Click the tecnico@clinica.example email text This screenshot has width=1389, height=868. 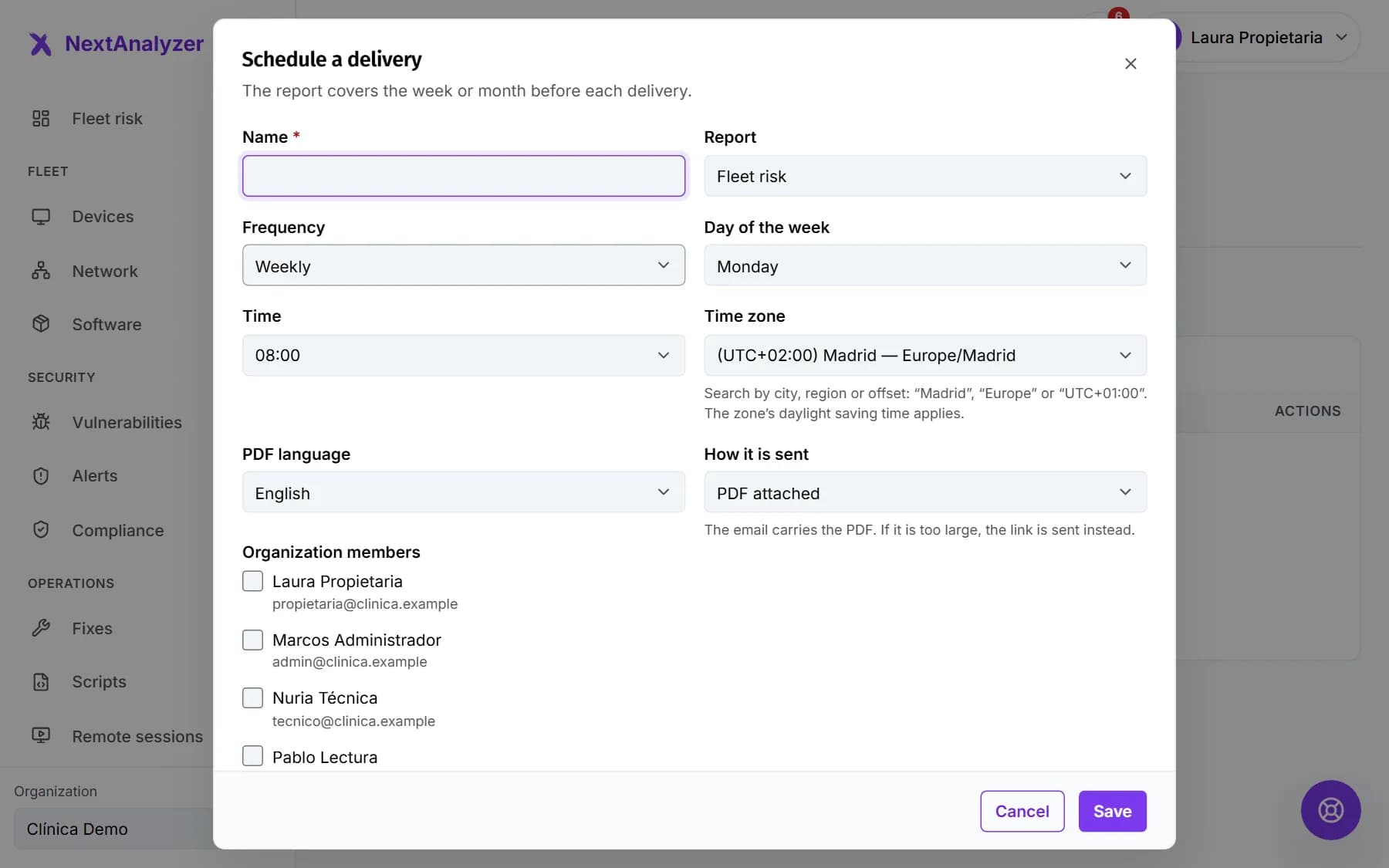point(353,721)
